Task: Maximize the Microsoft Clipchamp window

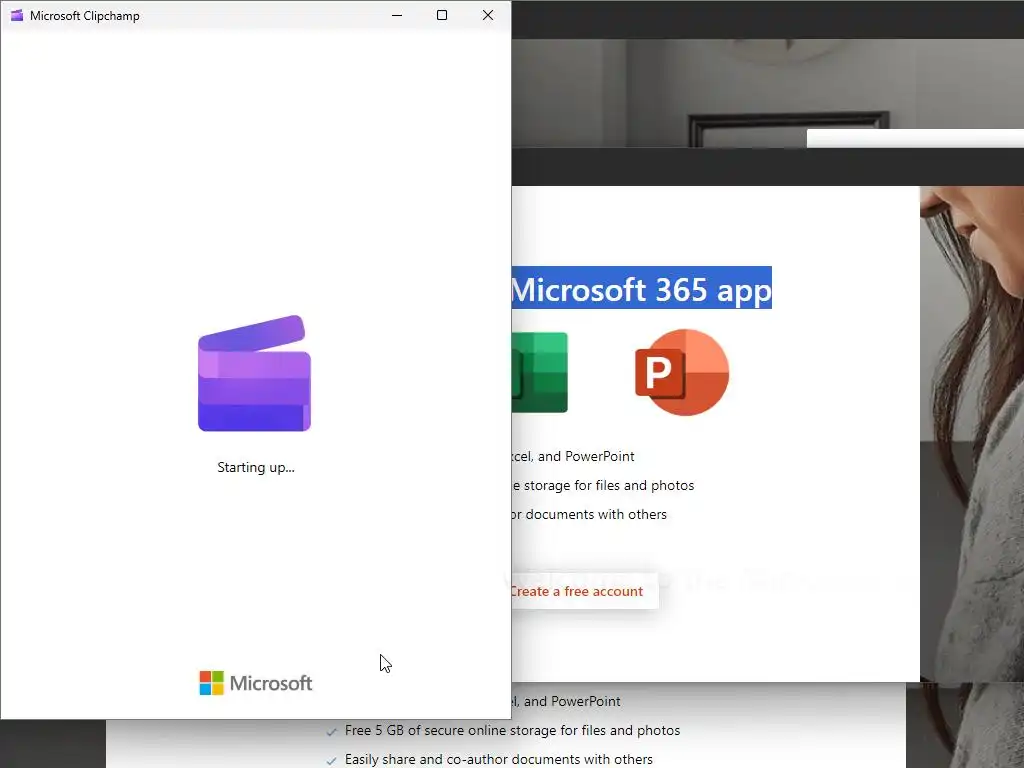Action: [x=442, y=15]
